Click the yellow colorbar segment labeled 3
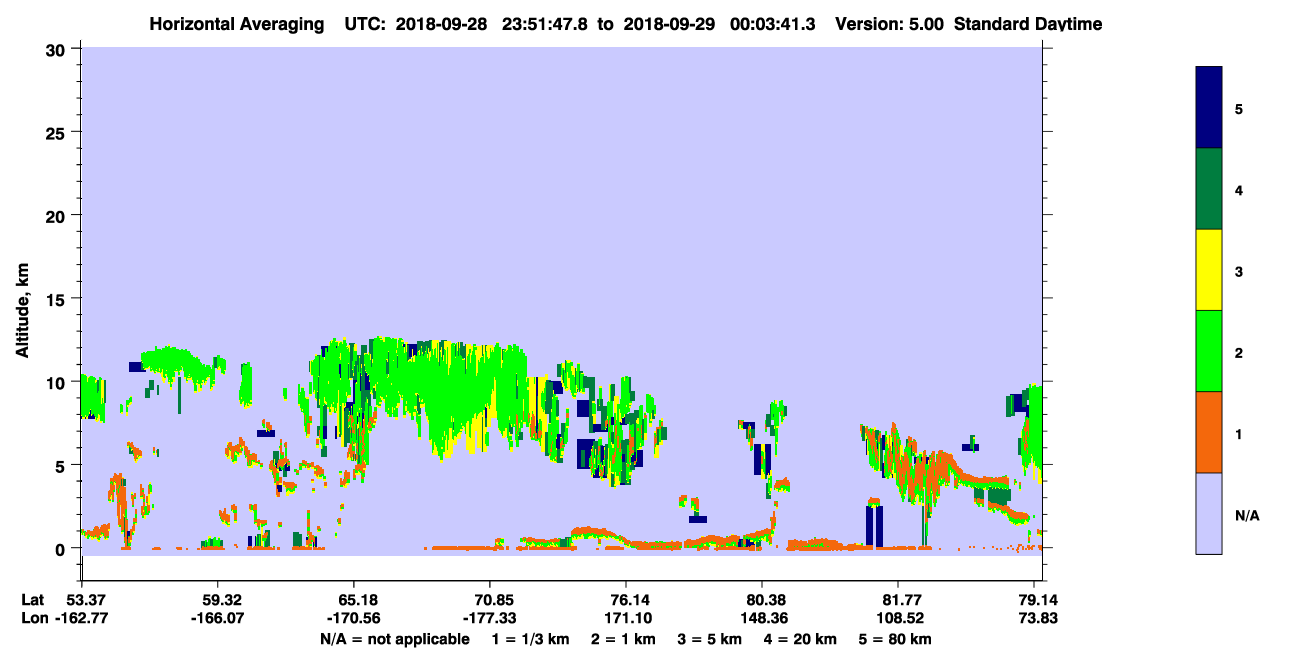The image size is (1300, 667). point(1209,270)
